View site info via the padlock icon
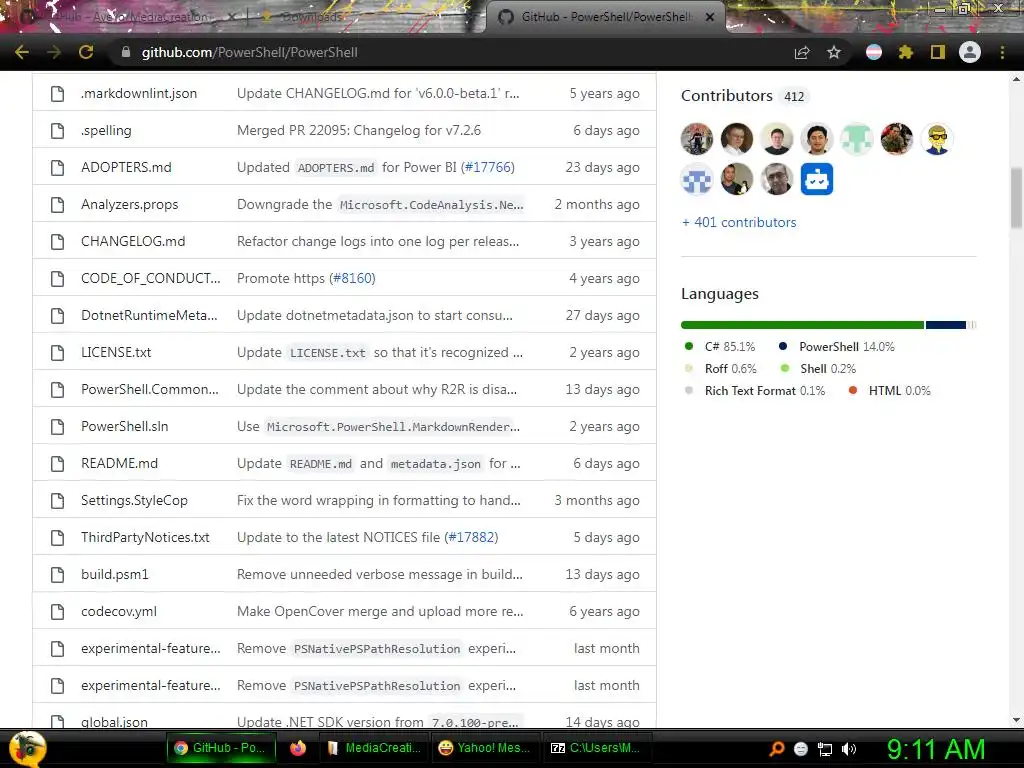Screen dimensions: 1024x768 tap(126, 52)
